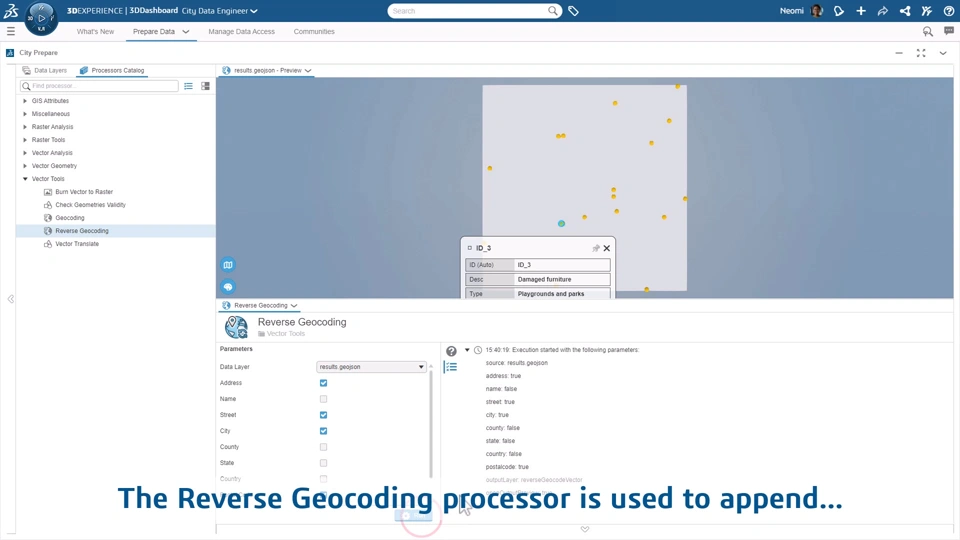Expand bottom panel chevron

coord(585,529)
